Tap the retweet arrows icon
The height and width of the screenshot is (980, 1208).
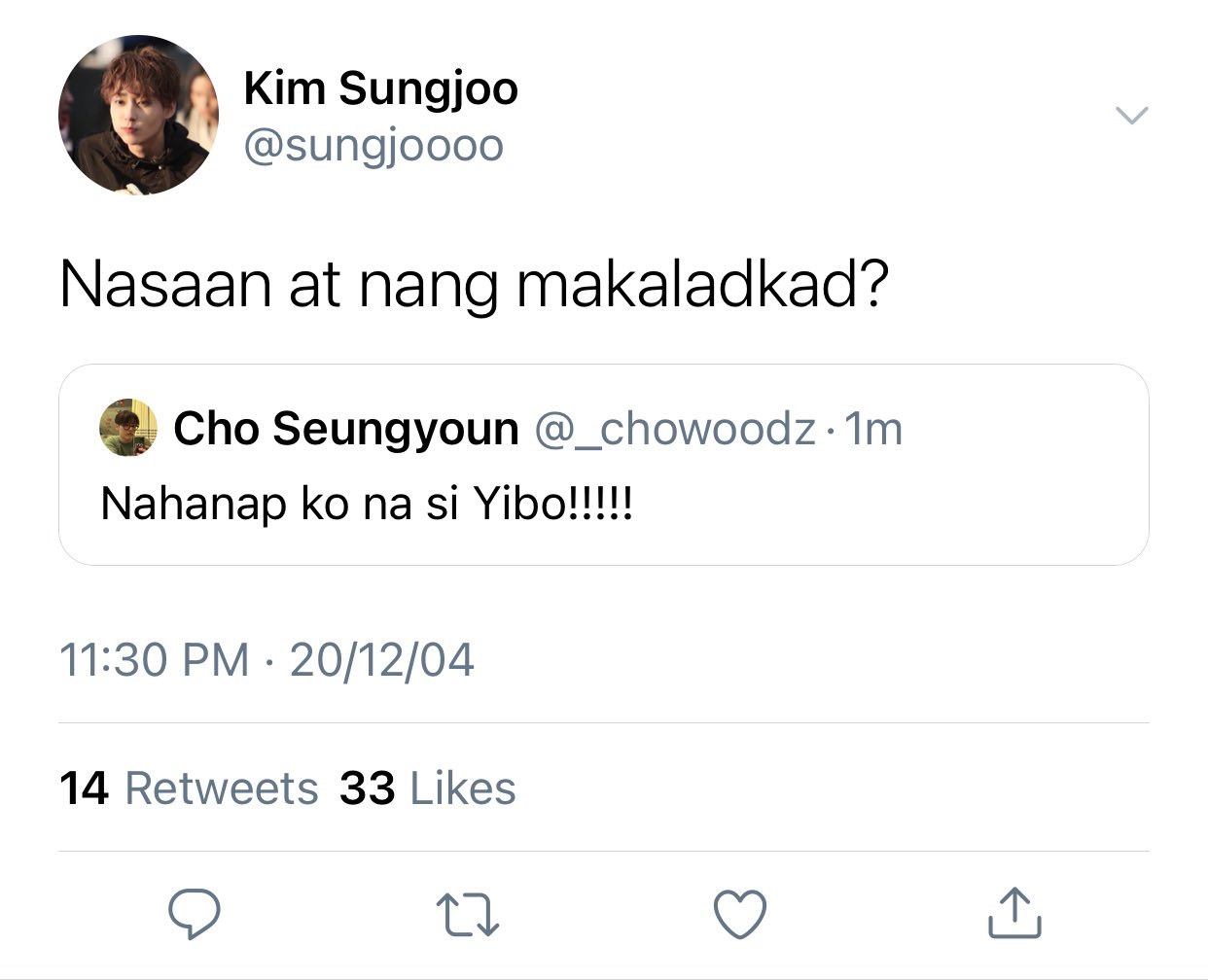pos(467,915)
